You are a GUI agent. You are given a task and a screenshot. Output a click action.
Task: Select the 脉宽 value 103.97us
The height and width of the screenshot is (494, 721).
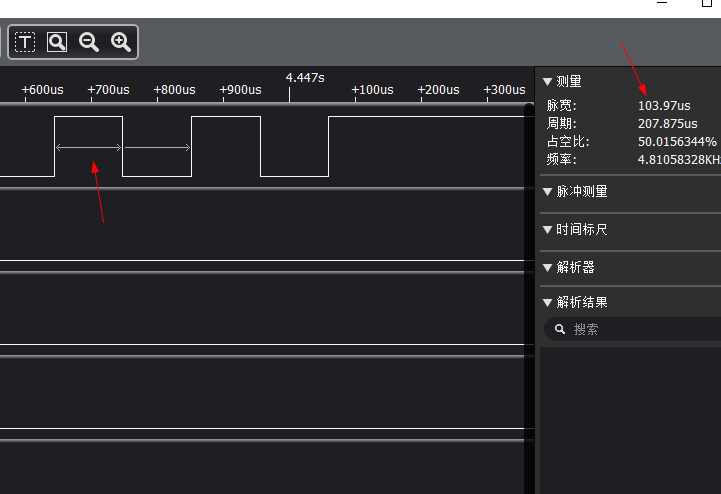click(x=664, y=106)
